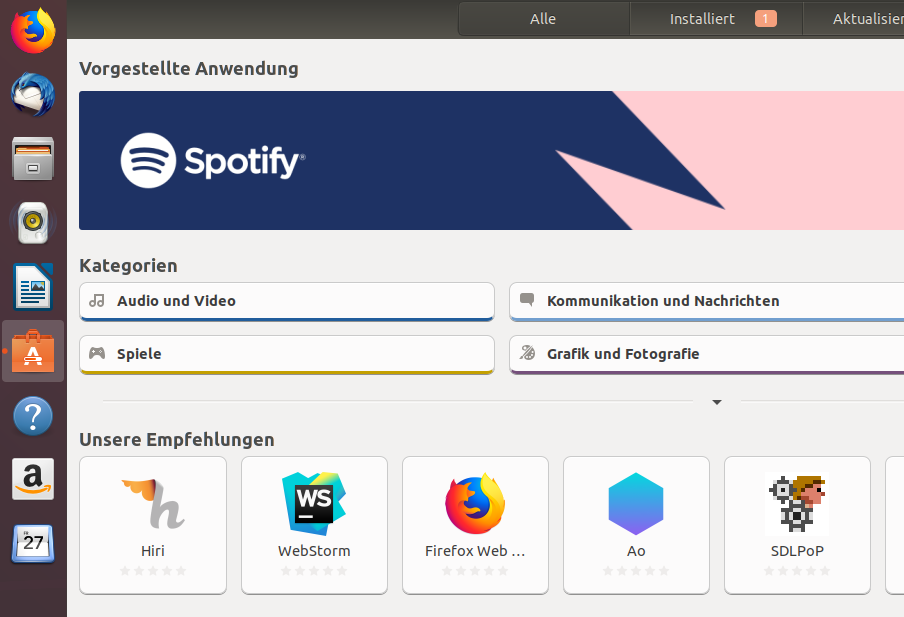The width and height of the screenshot is (904, 617).
Task: Open Kommunikation und Nachrichten category
Action: pos(706,301)
